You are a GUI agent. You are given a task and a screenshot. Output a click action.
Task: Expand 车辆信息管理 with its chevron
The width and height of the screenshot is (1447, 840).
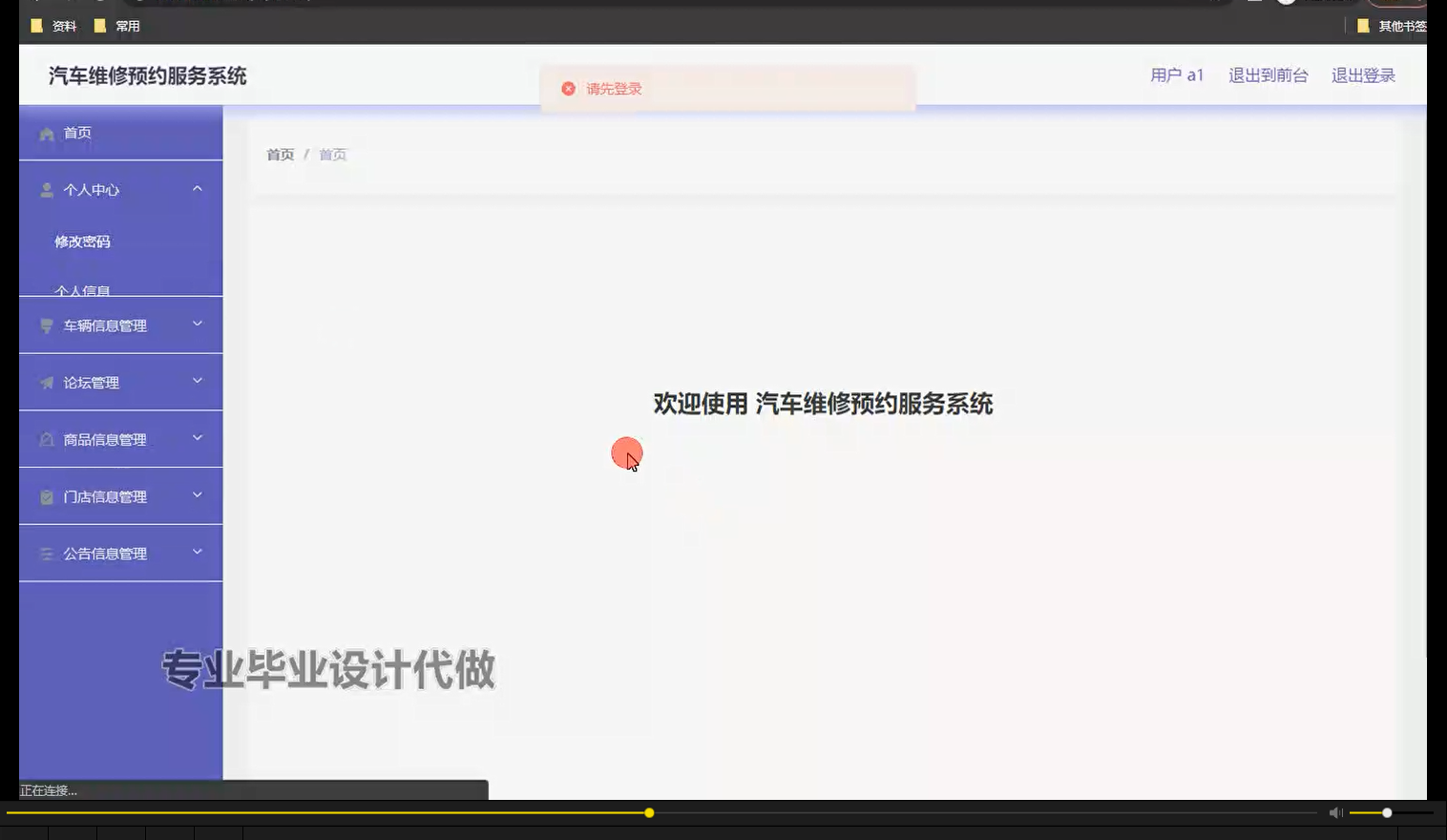pos(198,324)
